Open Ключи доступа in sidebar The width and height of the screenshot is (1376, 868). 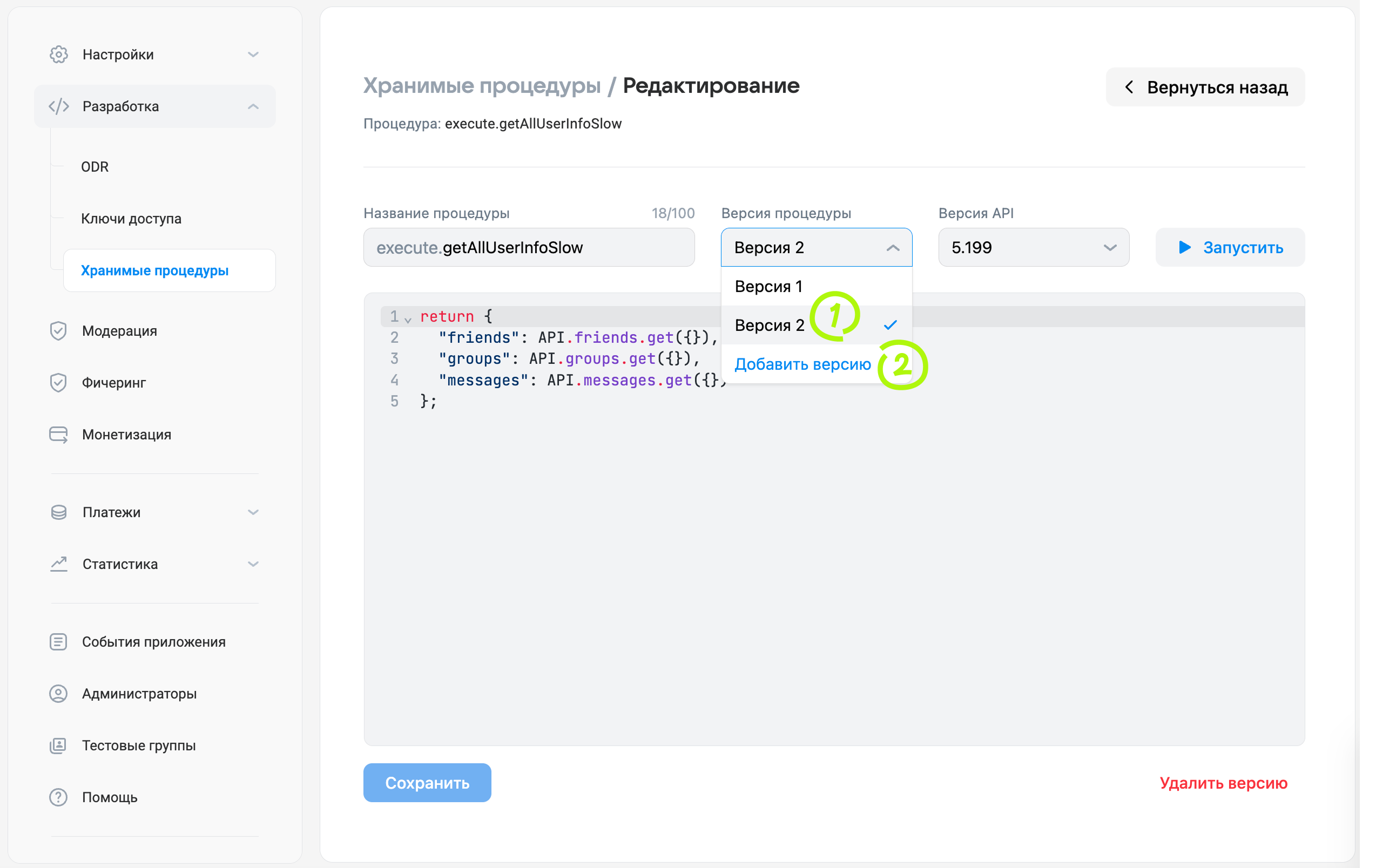(x=131, y=219)
